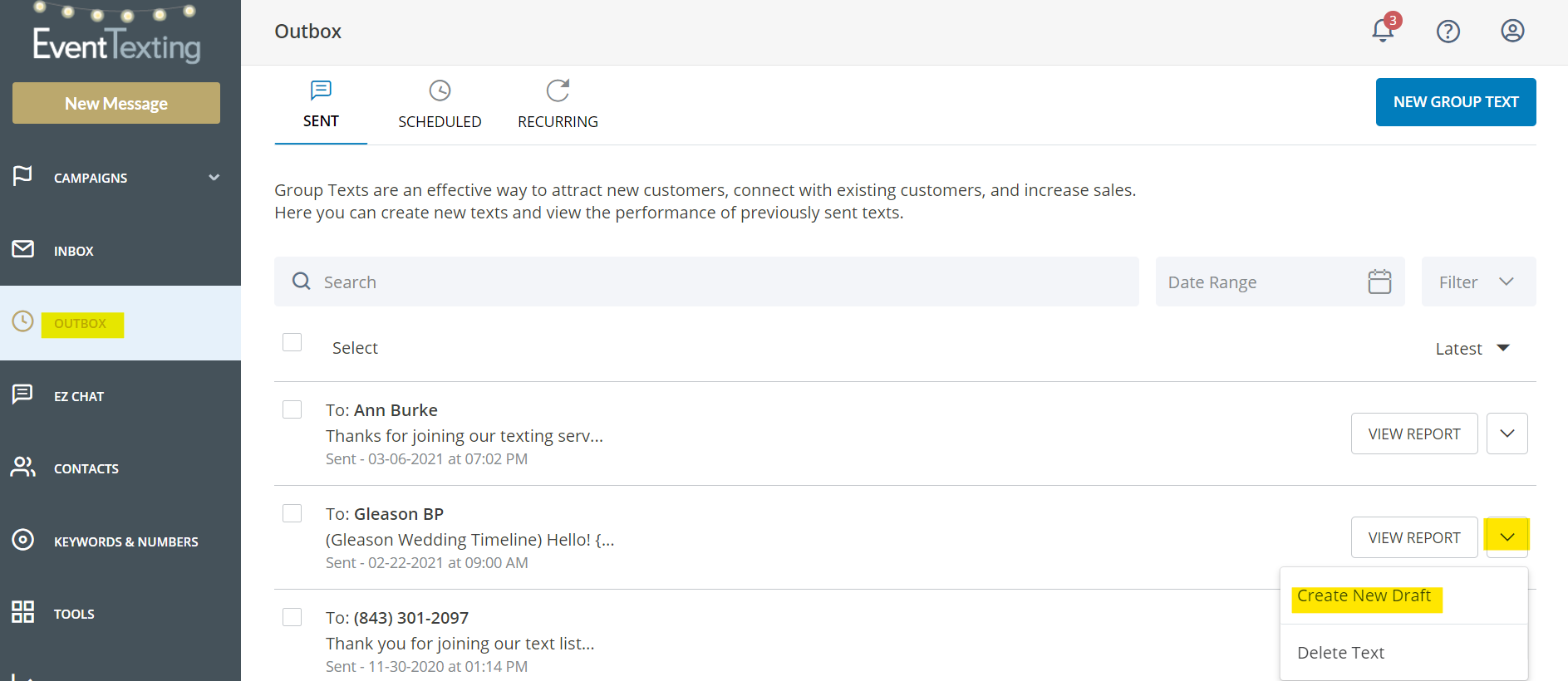Open the Date Range calendar icon

(1379, 282)
